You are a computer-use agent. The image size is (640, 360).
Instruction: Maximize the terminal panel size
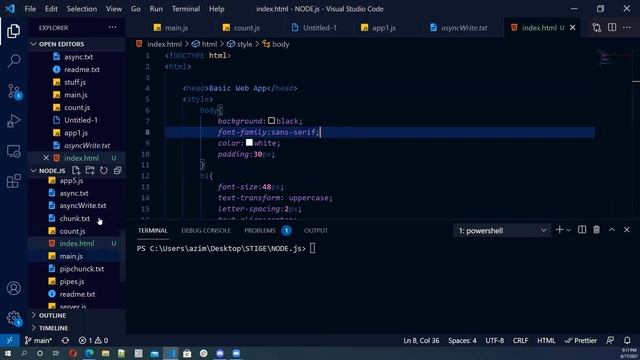click(x=612, y=230)
